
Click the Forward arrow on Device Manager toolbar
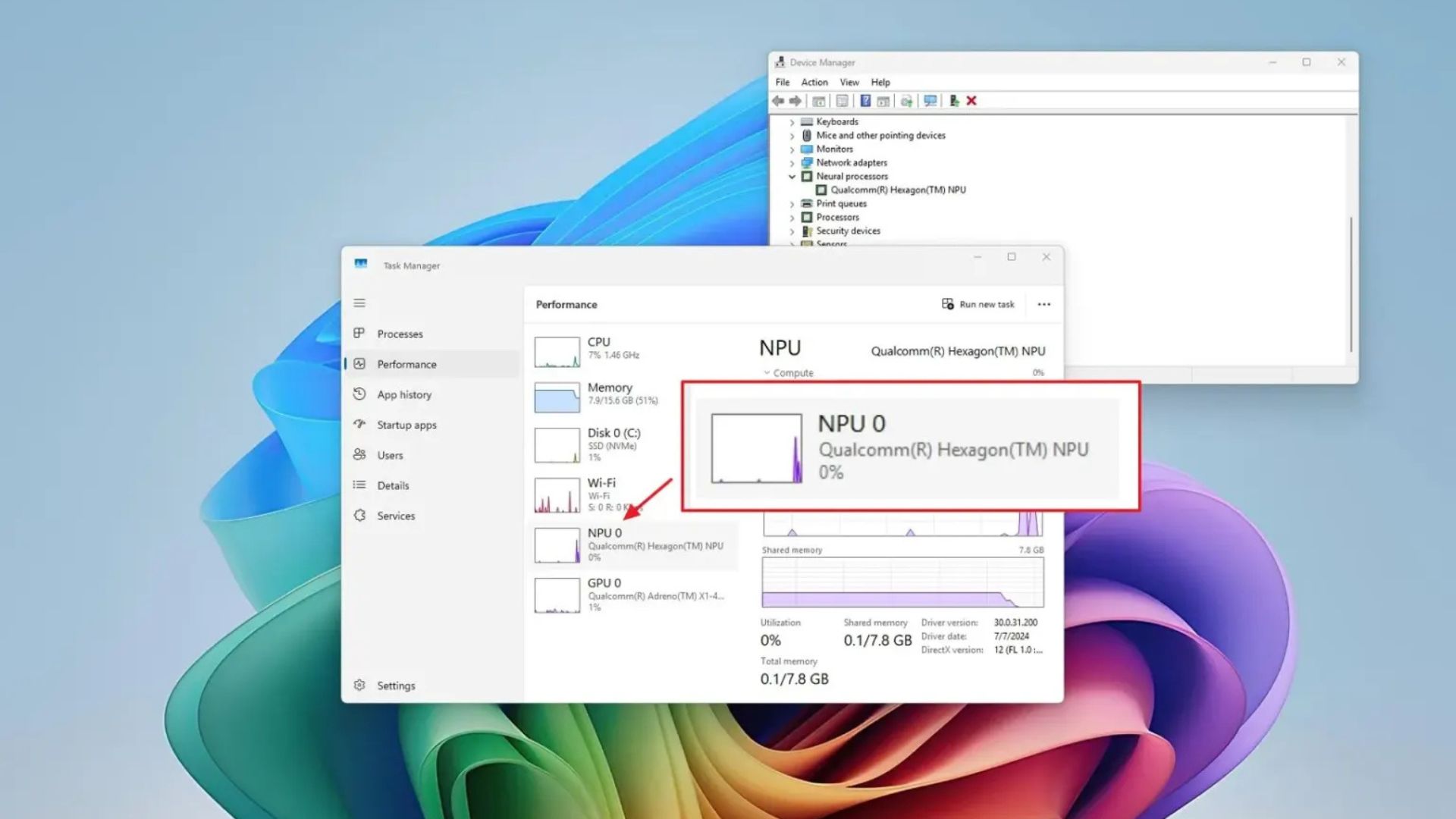point(795,101)
